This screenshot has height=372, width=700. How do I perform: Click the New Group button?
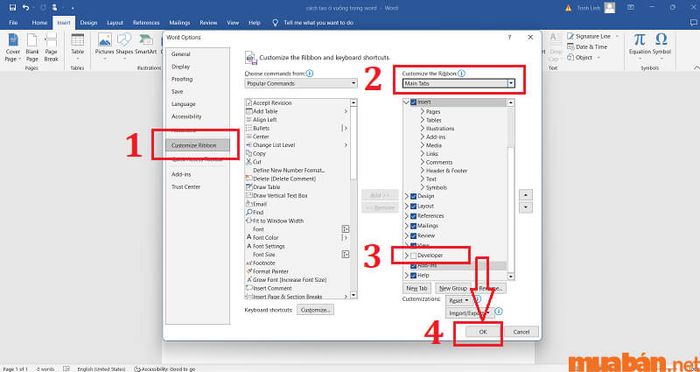point(454,288)
